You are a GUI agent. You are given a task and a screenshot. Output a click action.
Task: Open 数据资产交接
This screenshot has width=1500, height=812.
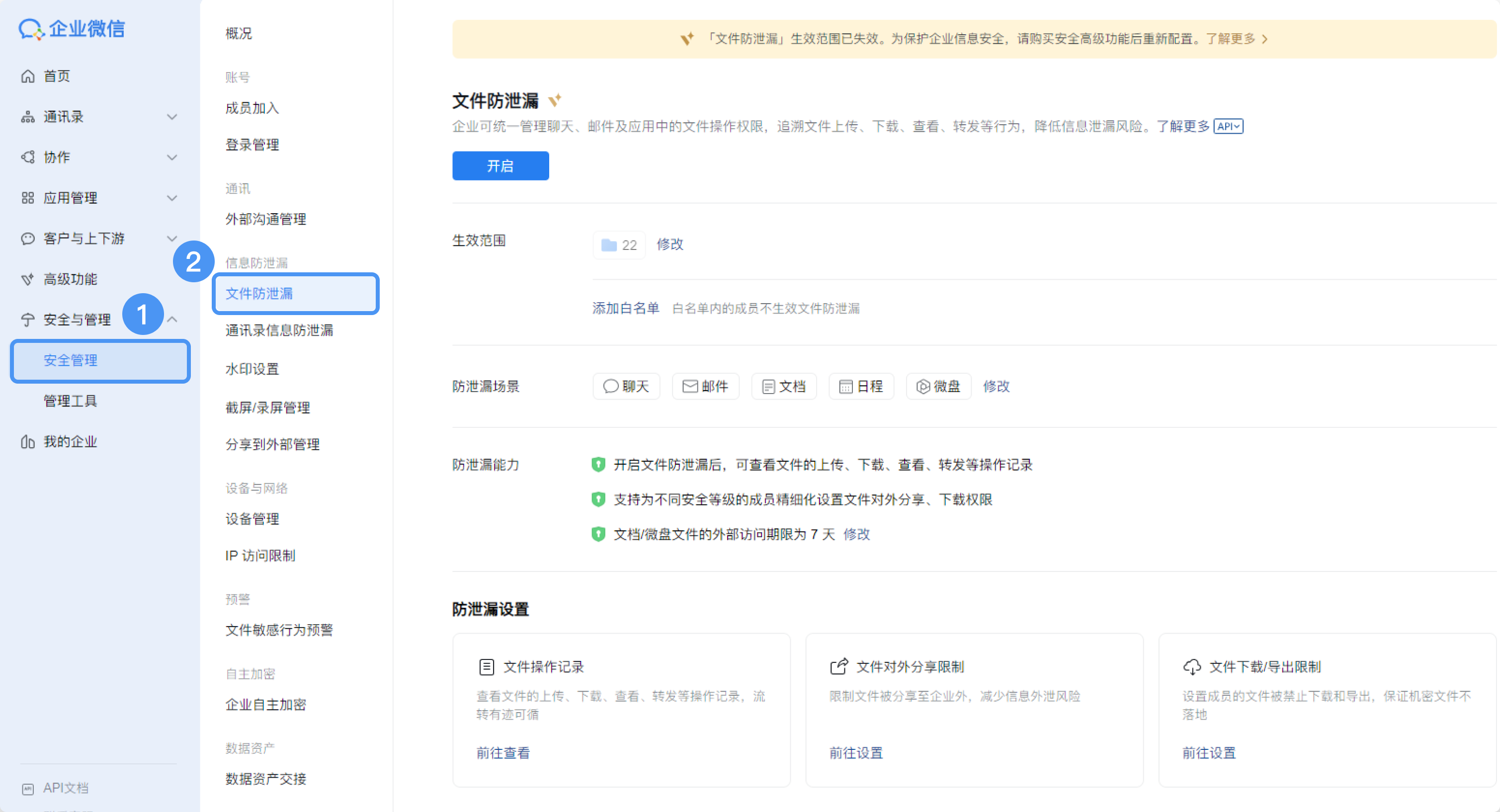265,779
